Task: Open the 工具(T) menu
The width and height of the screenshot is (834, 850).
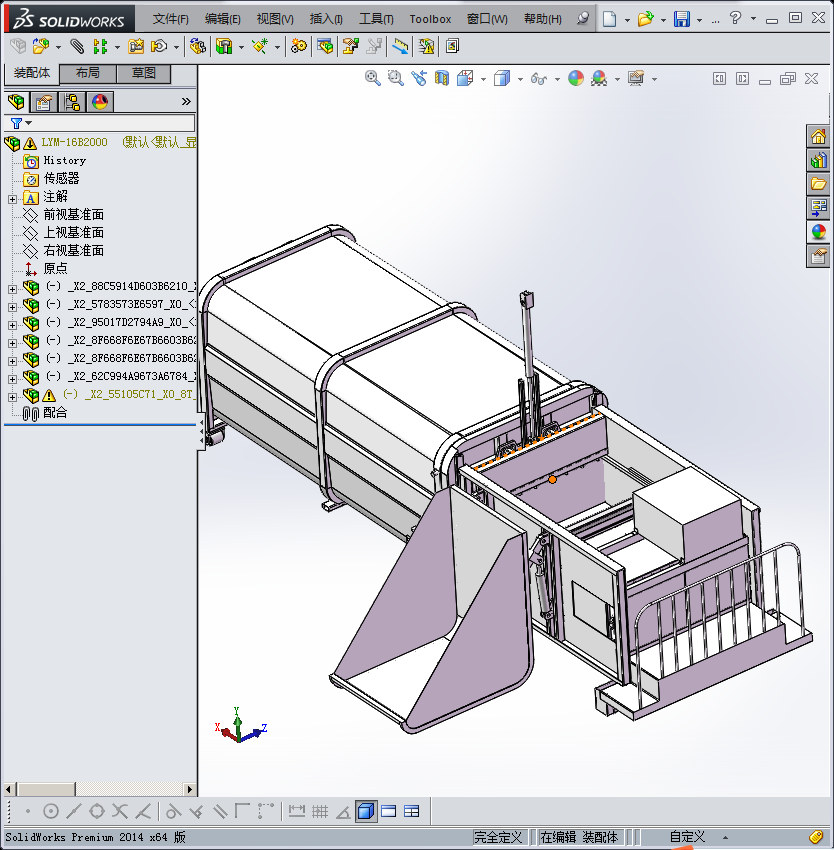Action: (376, 19)
